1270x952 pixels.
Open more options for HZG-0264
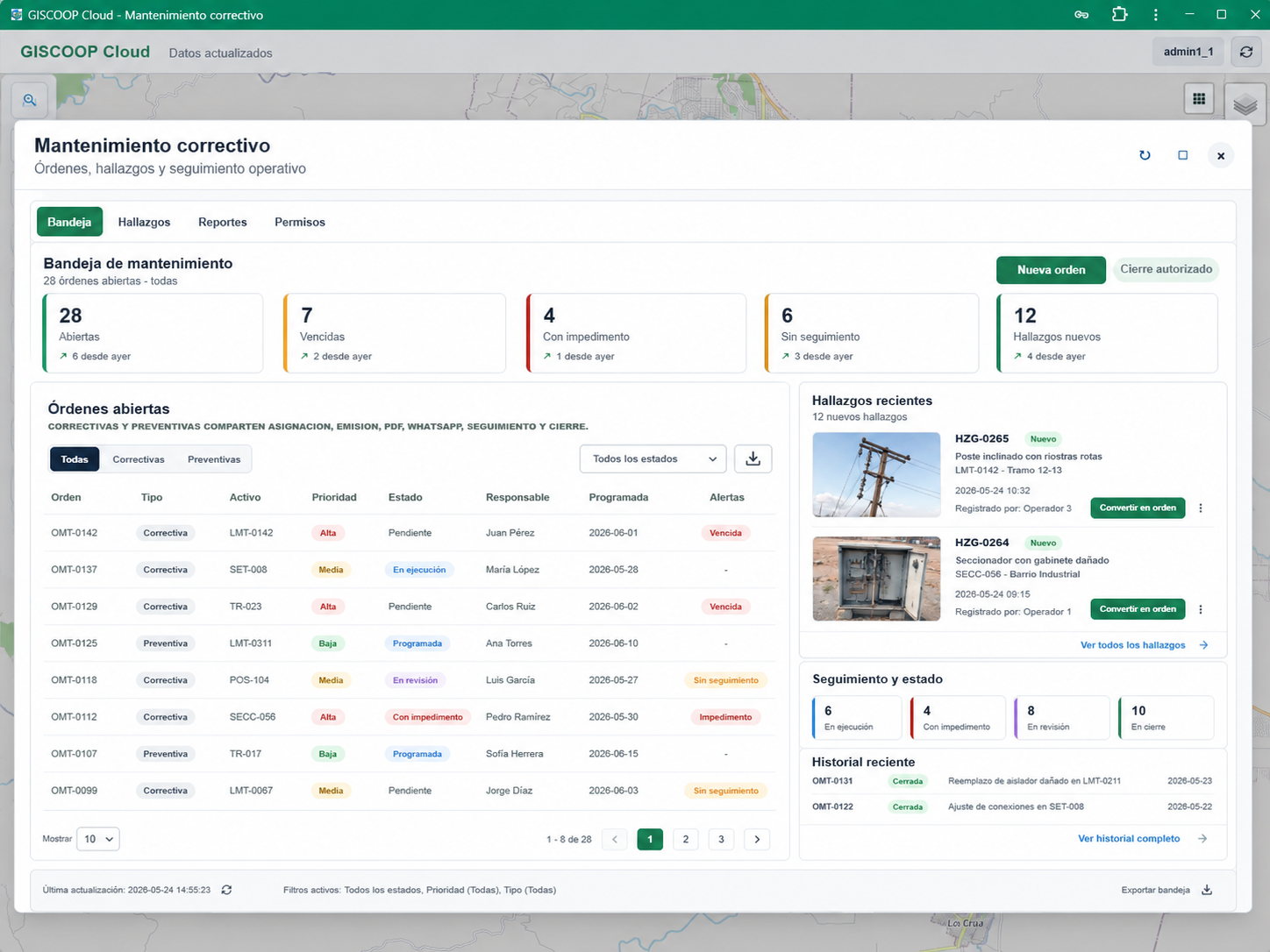tap(1201, 609)
